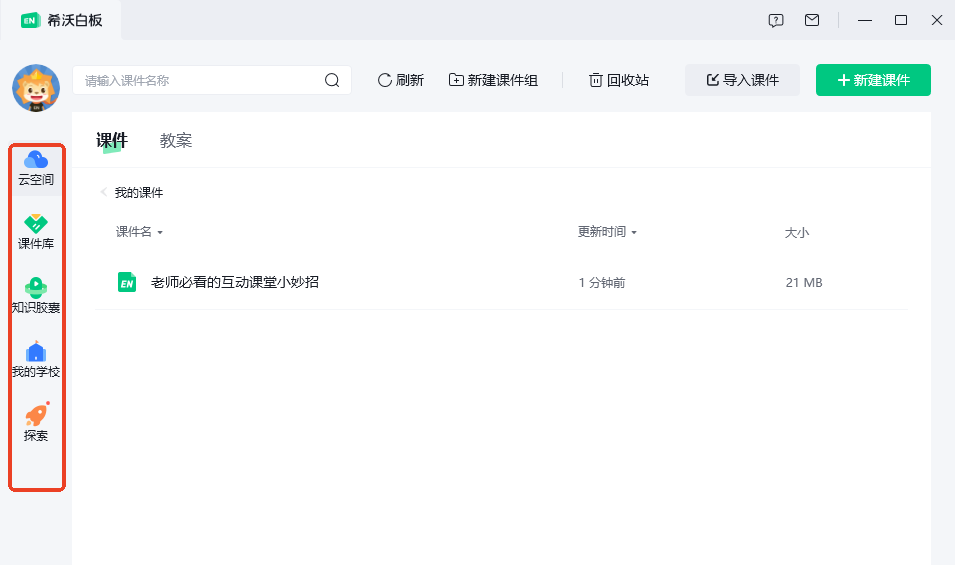Maximize the 希沃白板 window

point(901,21)
